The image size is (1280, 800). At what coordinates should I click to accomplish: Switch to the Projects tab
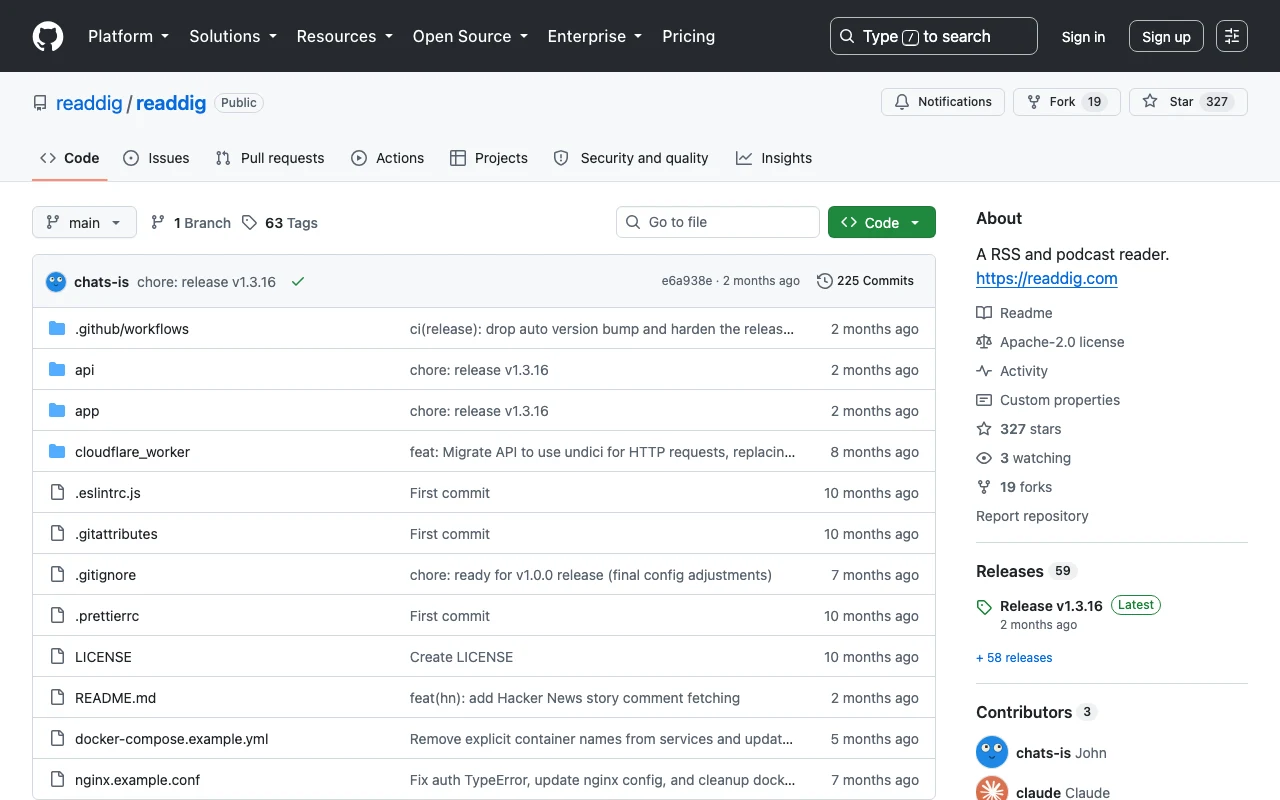(x=489, y=158)
